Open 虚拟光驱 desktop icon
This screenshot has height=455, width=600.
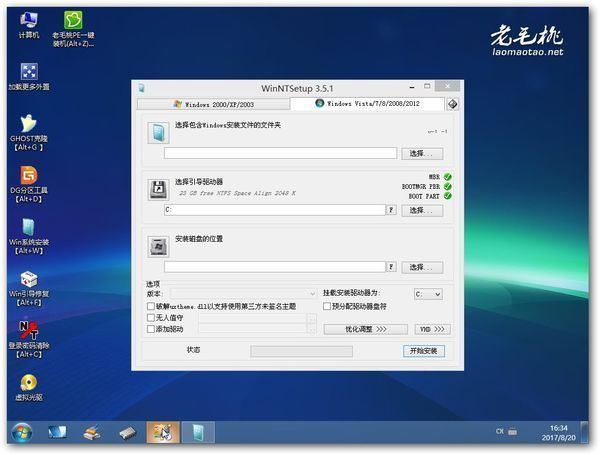tap(29, 387)
